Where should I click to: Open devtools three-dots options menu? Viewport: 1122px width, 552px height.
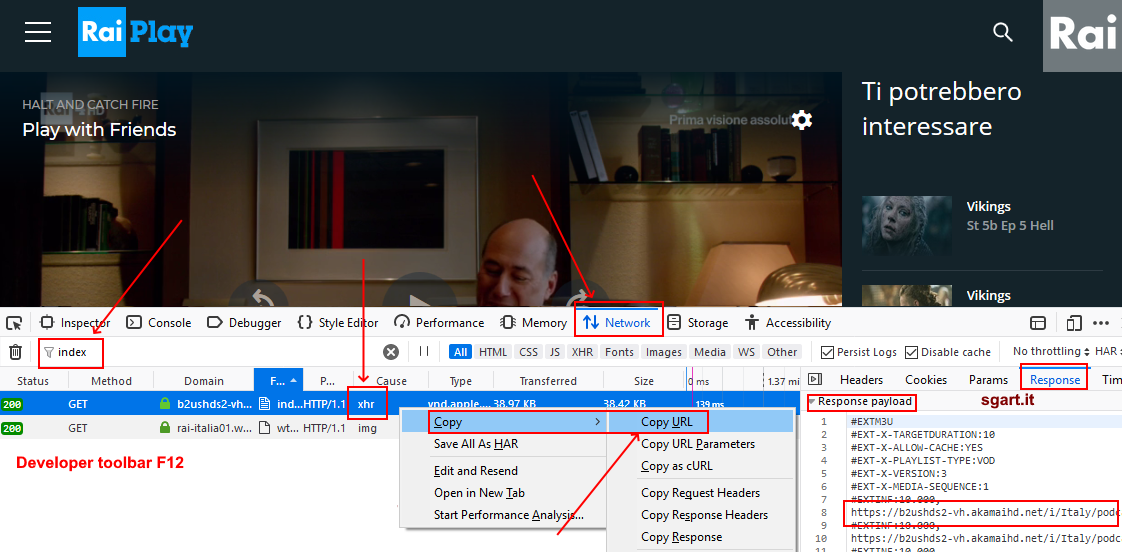coord(1101,324)
